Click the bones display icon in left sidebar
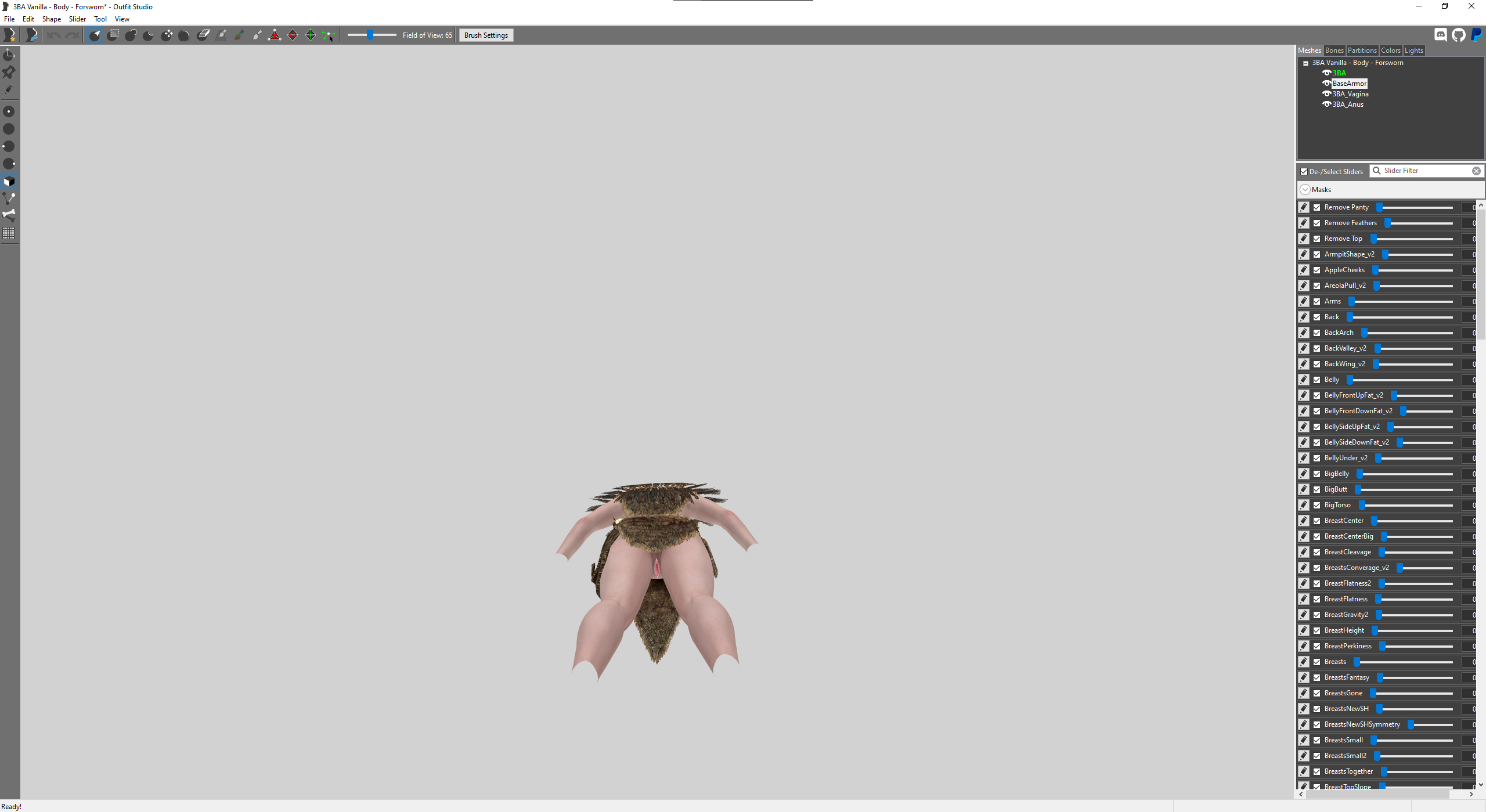Screen dimensions: 1486x812 coord(9,215)
